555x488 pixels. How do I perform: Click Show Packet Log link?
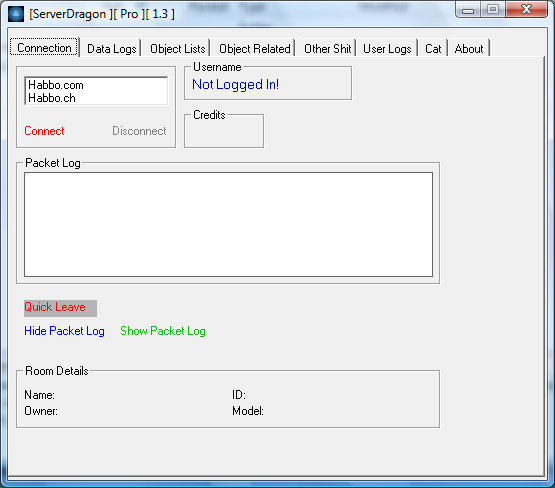click(163, 331)
